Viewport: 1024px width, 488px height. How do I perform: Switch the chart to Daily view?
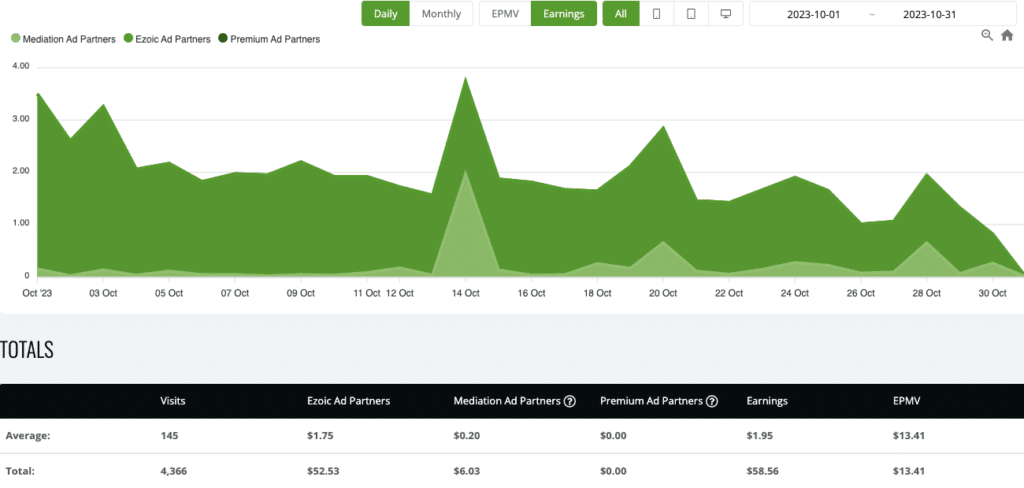(x=385, y=14)
